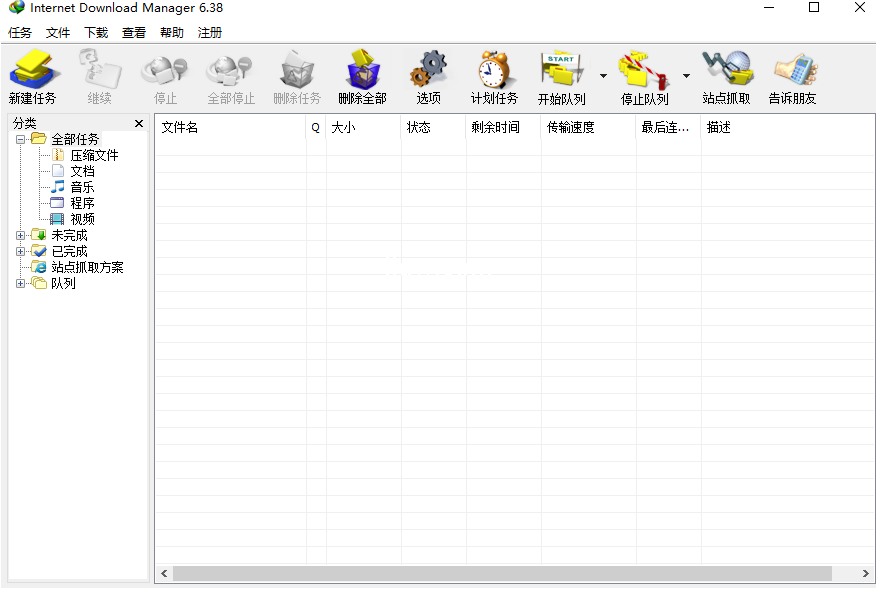Click the 全部停止 stop all icon
The height and width of the screenshot is (589, 876).
230,71
